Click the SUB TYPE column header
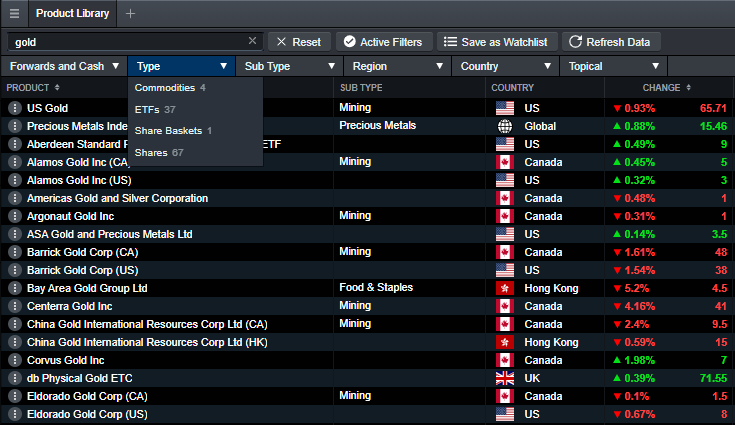The width and height of the screenshot is (735, 425). (x=361, y=88)
